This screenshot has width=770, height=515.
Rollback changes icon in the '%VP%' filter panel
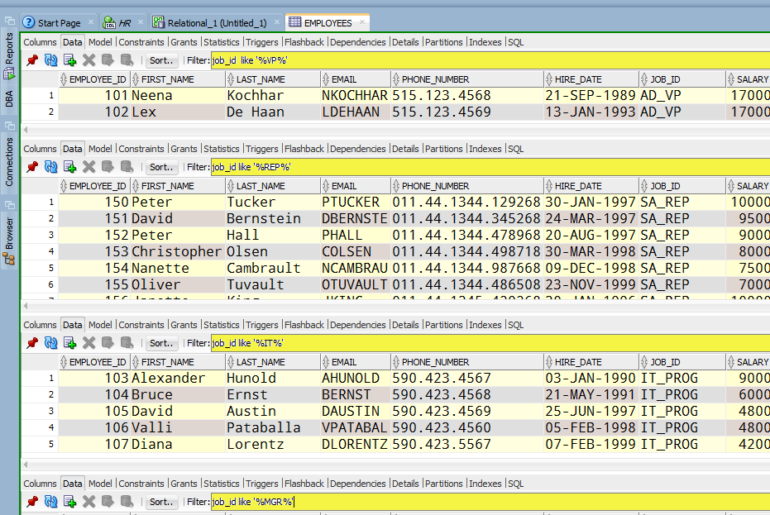click(x=127, y=60)
